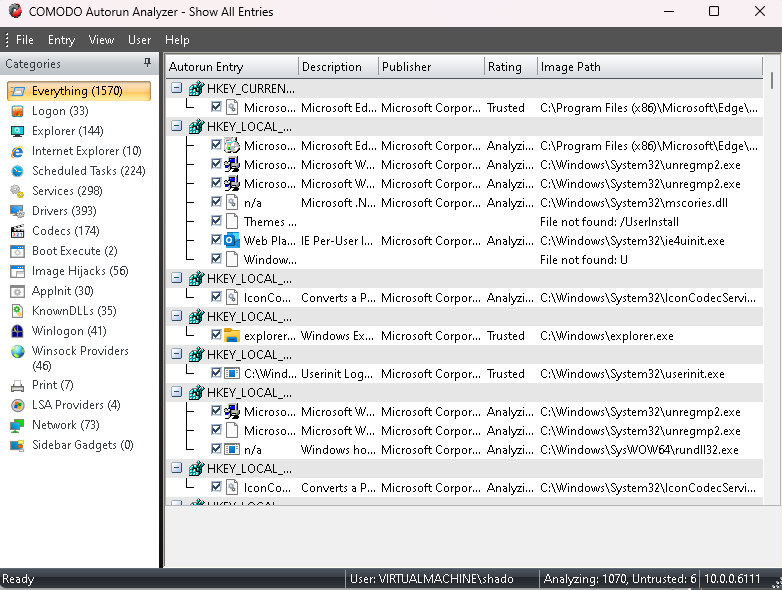
Task: Select the Scheduled Tasks clock icon
Action: point(17,171)
